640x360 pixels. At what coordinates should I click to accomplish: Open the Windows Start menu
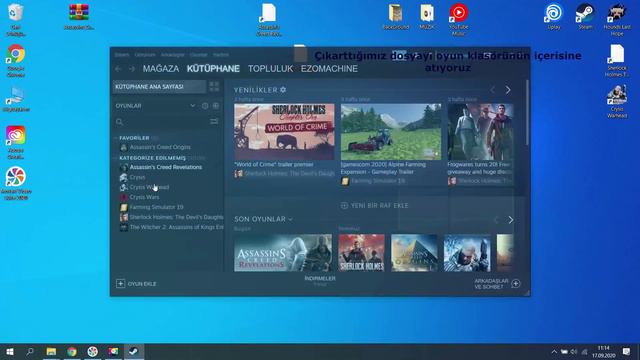[x=10, y=351]
